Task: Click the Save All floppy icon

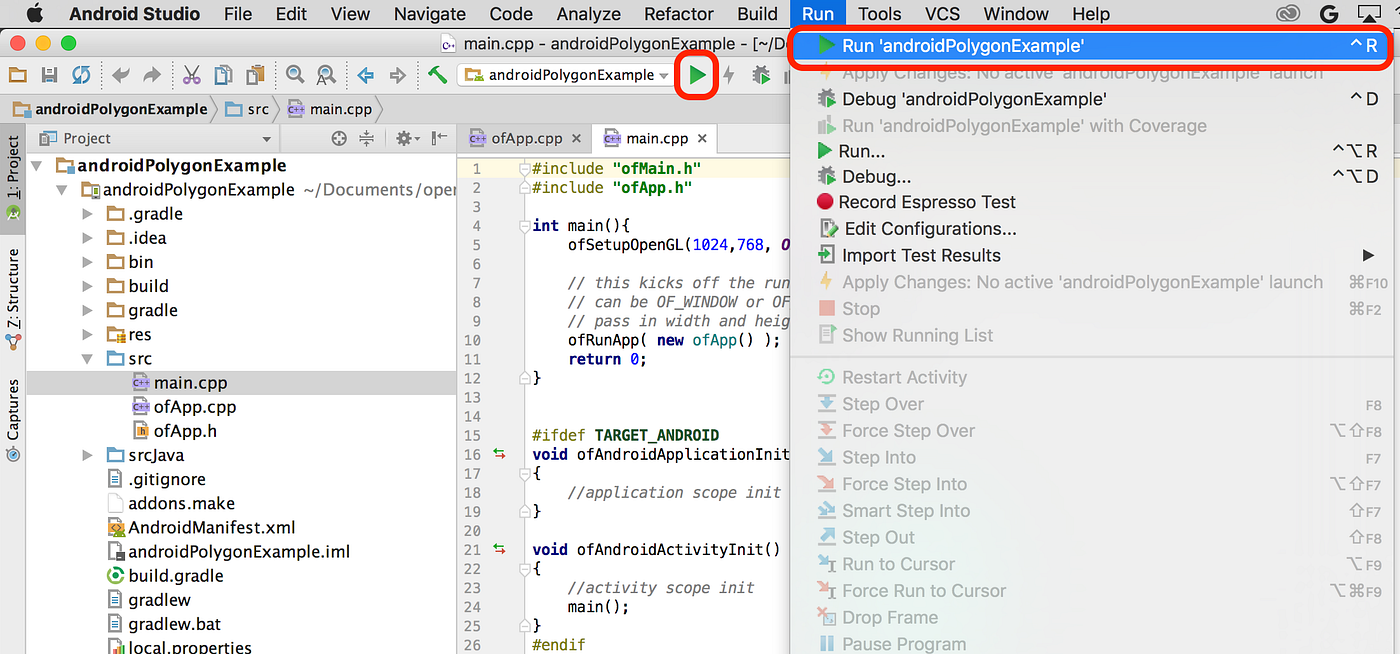Action: (49, 75)
